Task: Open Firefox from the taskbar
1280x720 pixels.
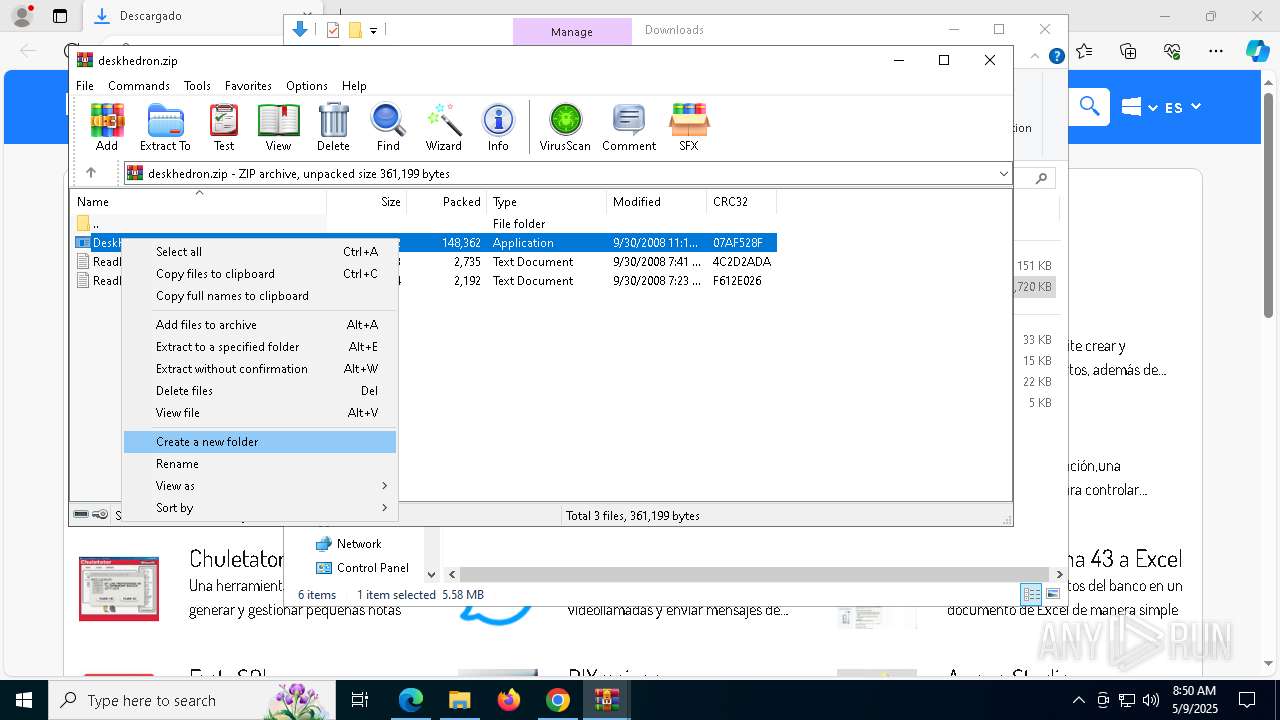Action: pyautogui.click(x=509, y=700)
